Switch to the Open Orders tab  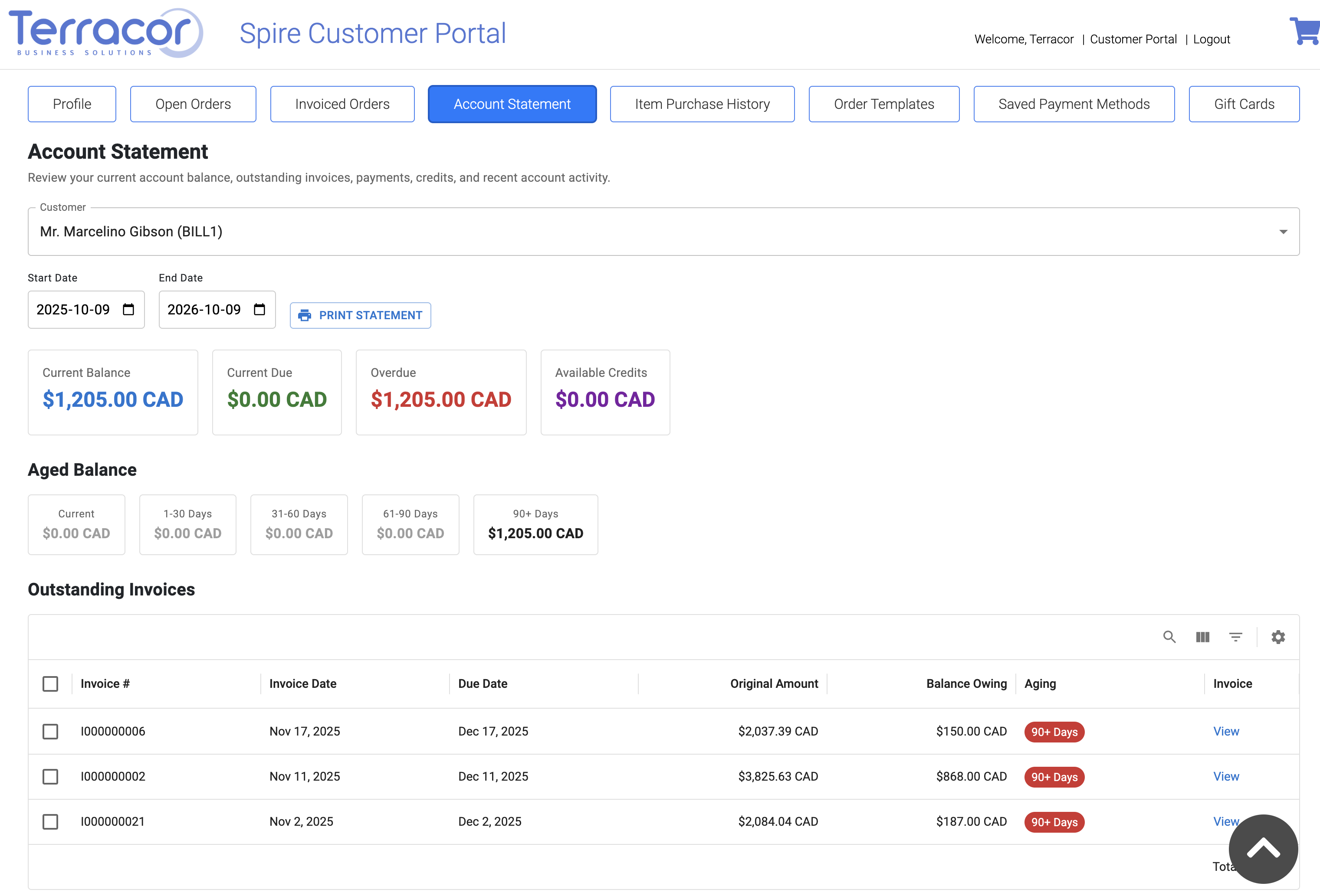click(193, 104)
